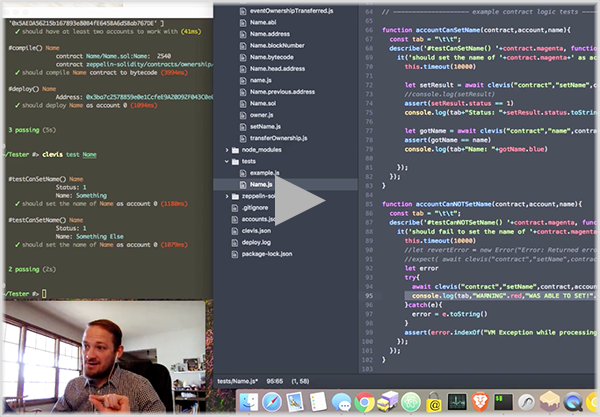This screenshot has height=417, width=600.
Task: Click '3 passing (5s)' in terminal
Action: point(32,130)
